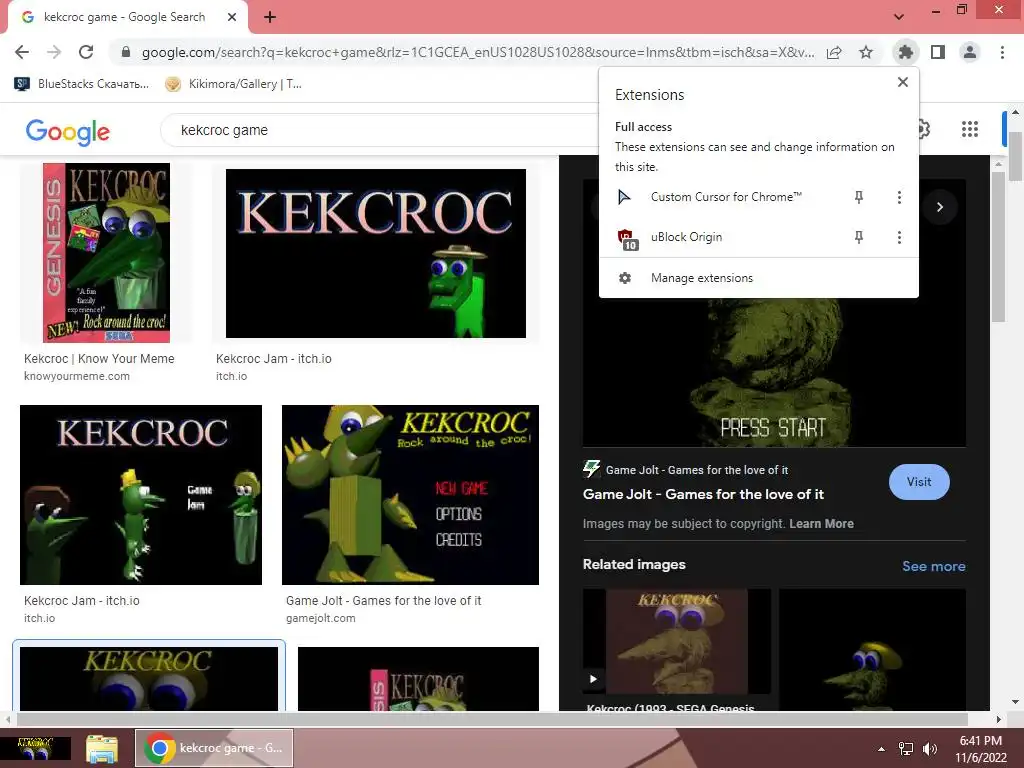
Task: Open a new tab with plus button
Action: click(270, 17)
